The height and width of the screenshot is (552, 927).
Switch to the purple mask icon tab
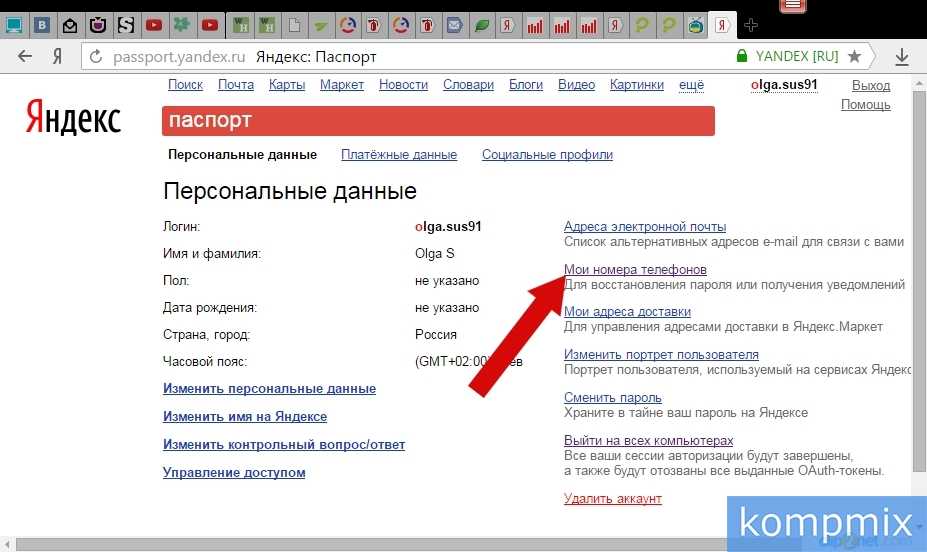pyautogui.click(x=98, y=25)
